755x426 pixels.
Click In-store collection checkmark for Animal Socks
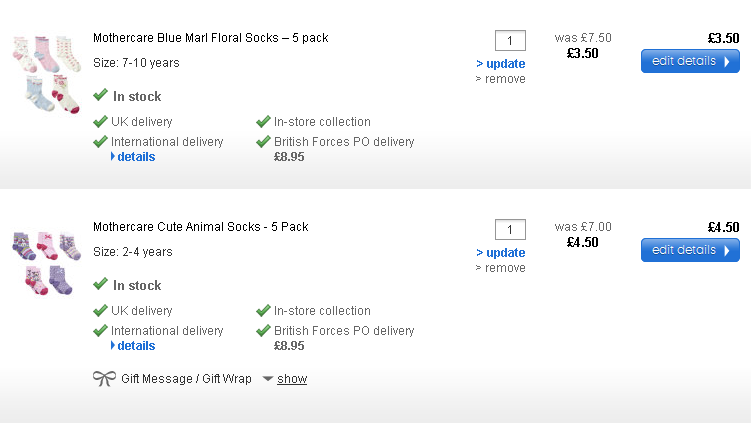point(263,311)
